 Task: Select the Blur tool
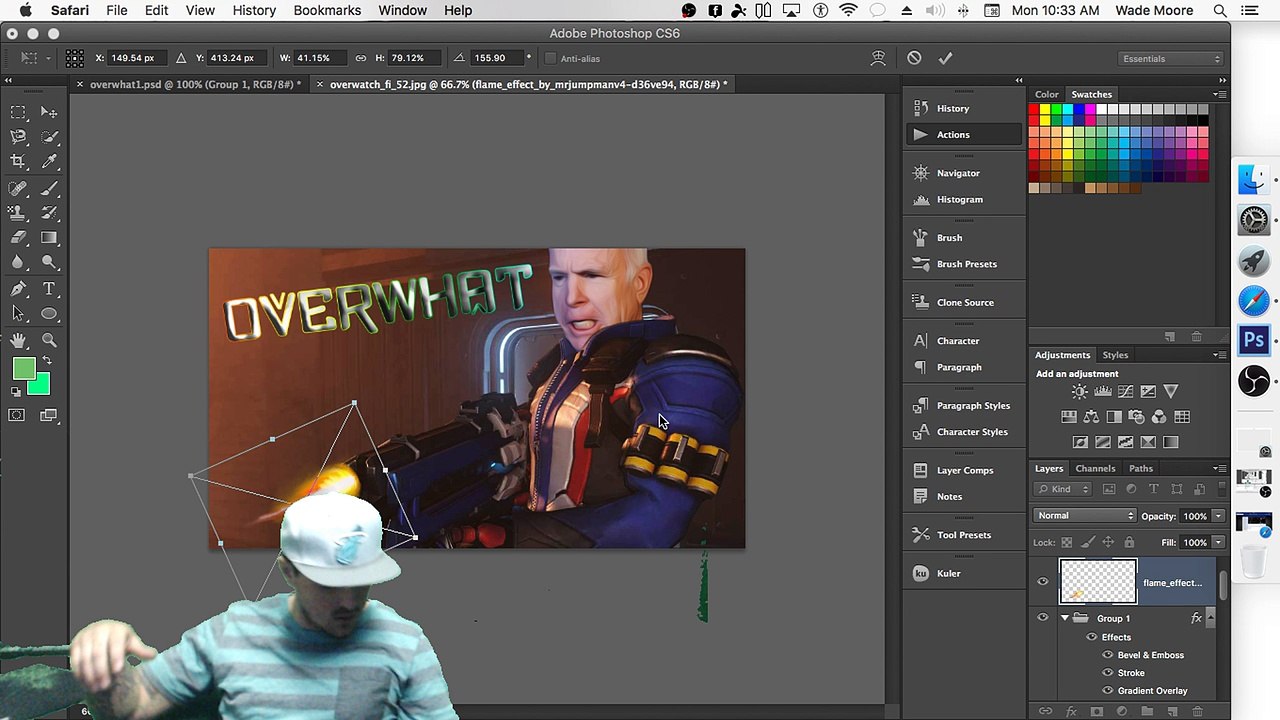[x=18, y=262]
